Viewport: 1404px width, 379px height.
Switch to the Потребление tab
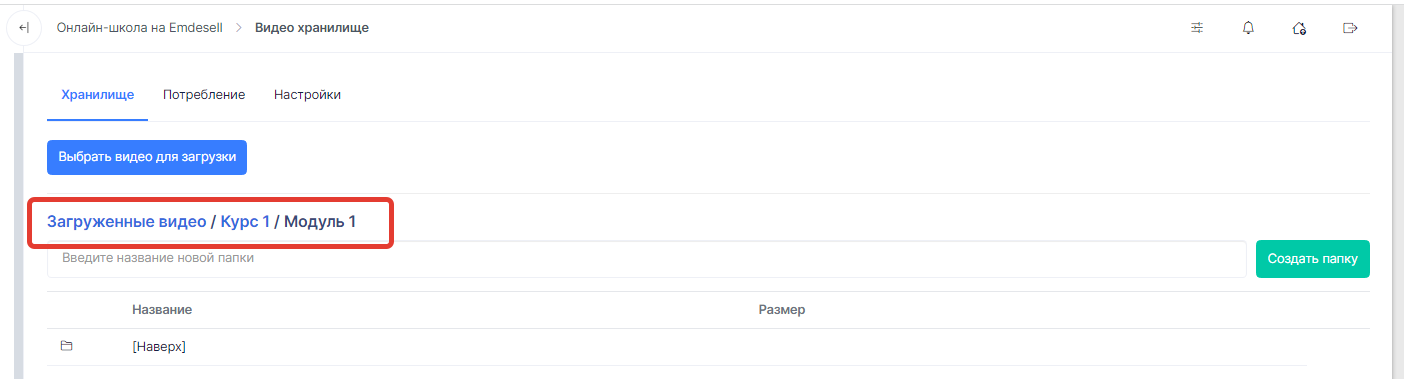pyautogui.click(x=204, y=95)
